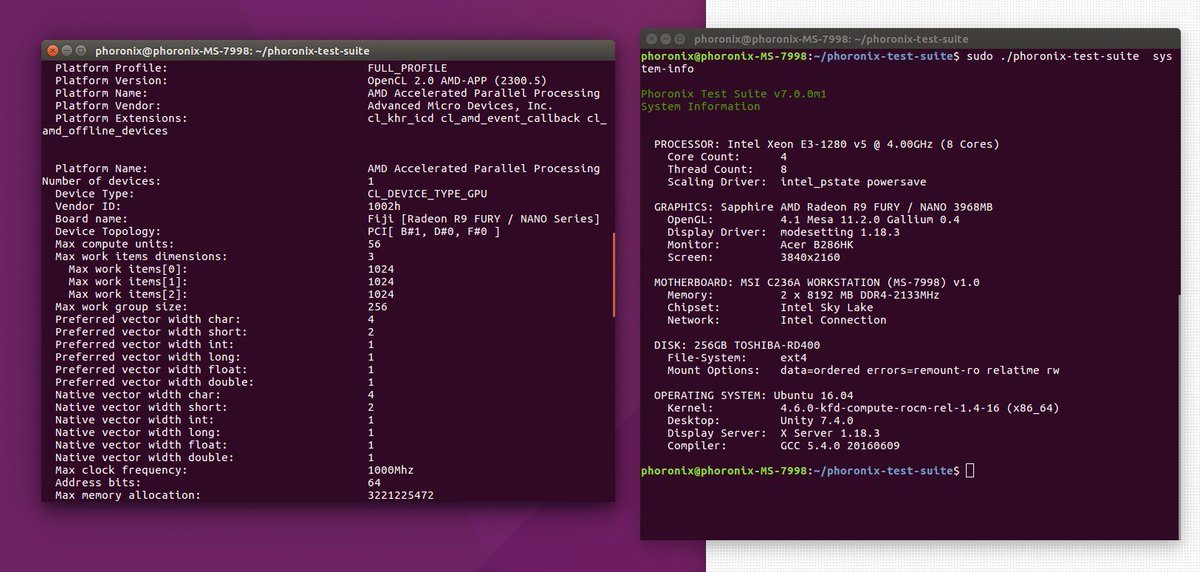Minimize the left OpenCL info terminal window
Screen dimensions: 1200x572
66,50
